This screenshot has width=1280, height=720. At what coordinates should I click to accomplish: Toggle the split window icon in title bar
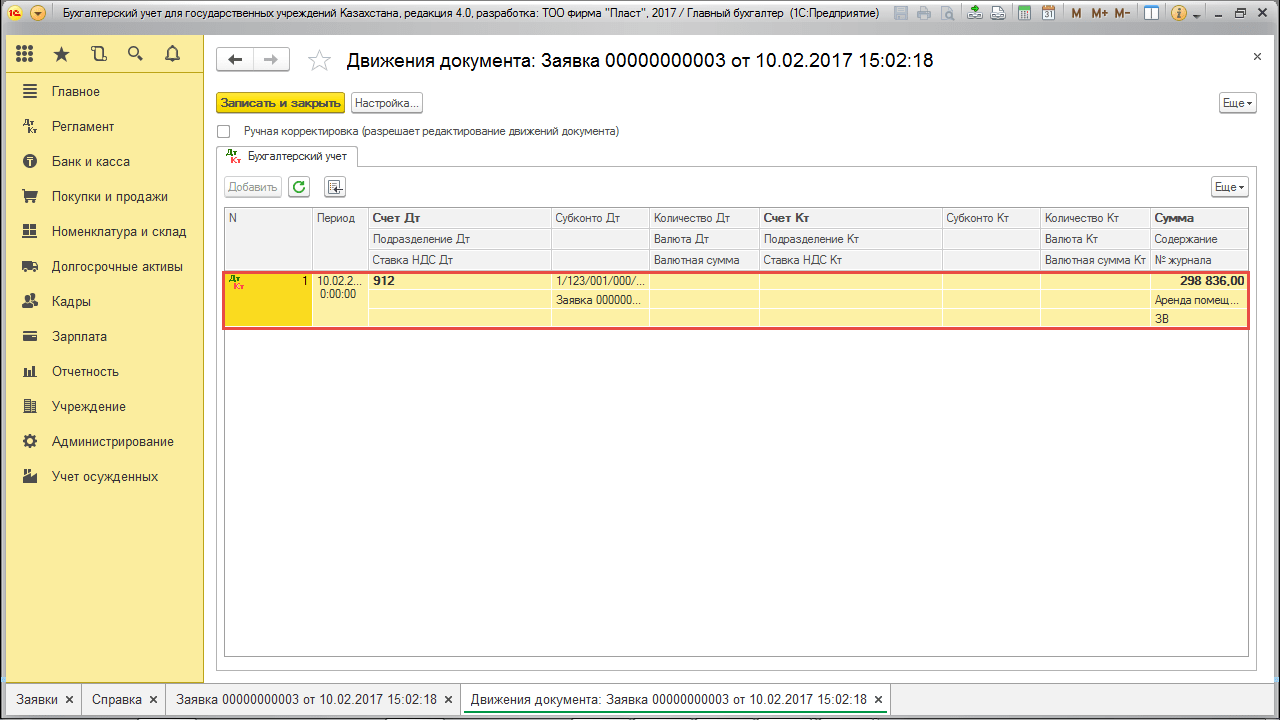[x=1151, y=13]
